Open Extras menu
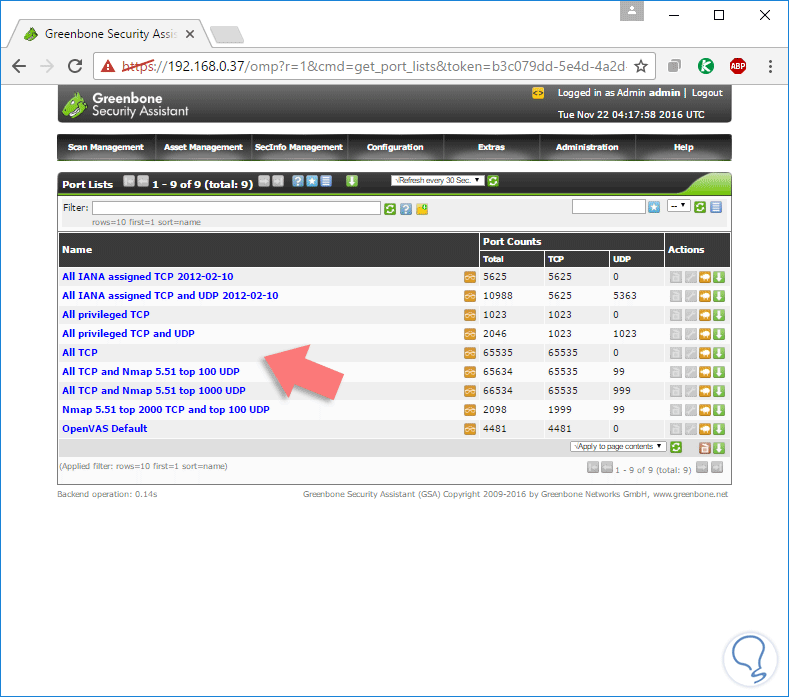This screenshot has width=789, height=697. pos(491,147)
